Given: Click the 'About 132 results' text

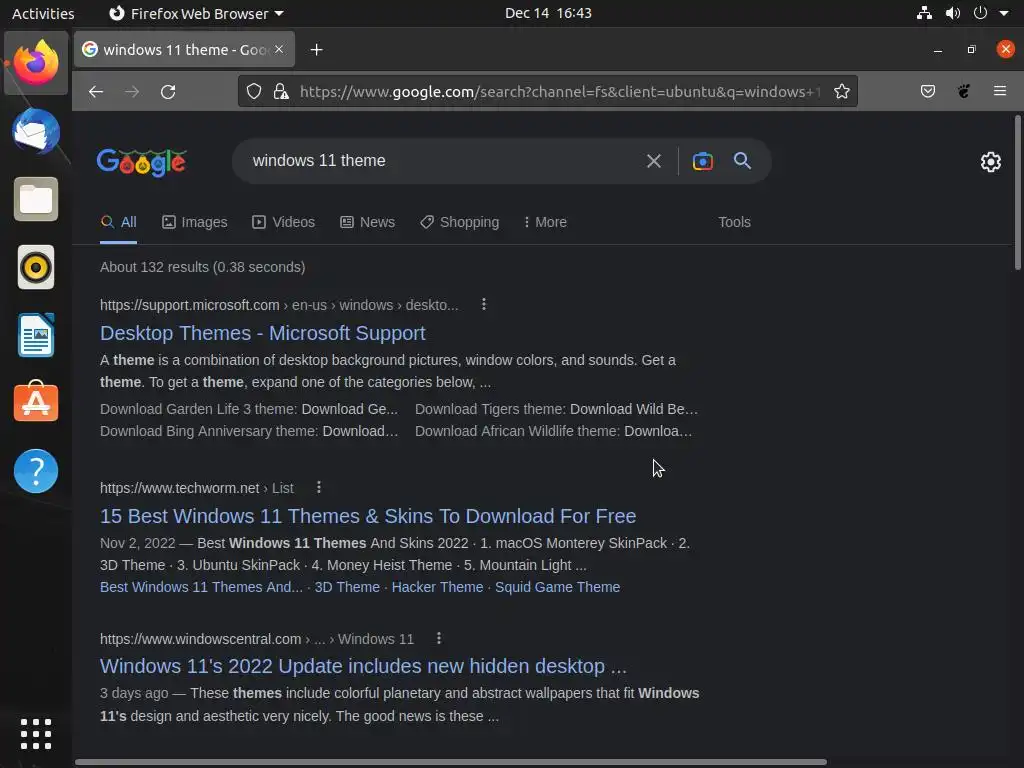Looking at the screenshot, I should point(202,267).
